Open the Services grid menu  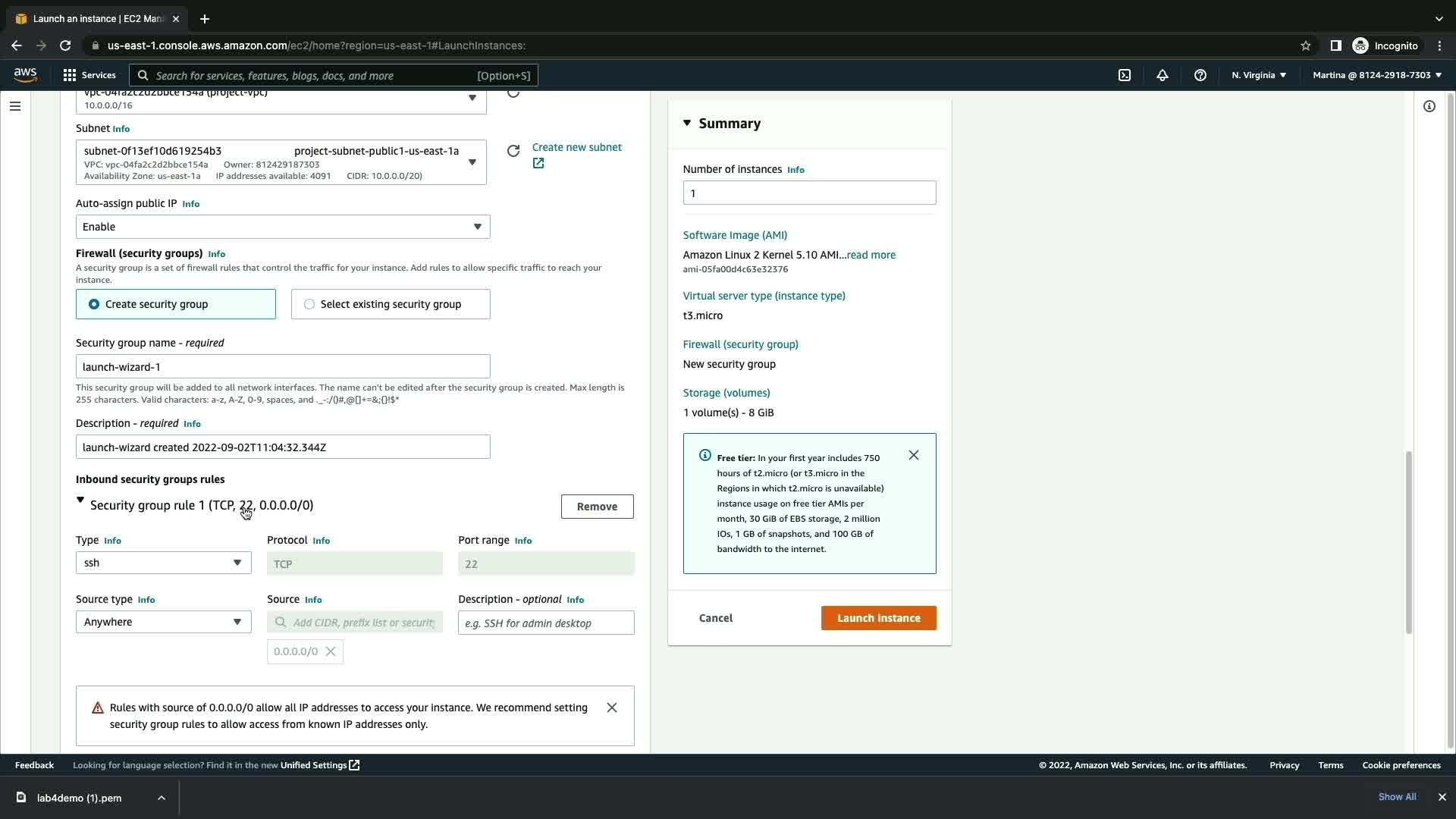tap(89, 75)
